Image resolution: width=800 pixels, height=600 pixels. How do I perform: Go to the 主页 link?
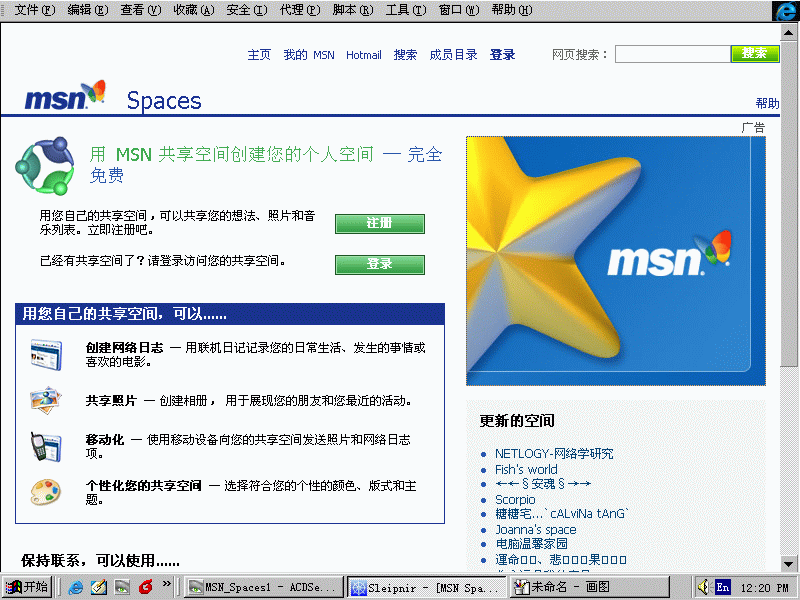click(259, 55)
